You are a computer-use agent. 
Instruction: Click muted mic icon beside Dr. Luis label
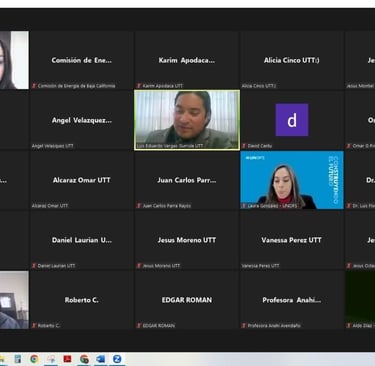coord(349,206)
